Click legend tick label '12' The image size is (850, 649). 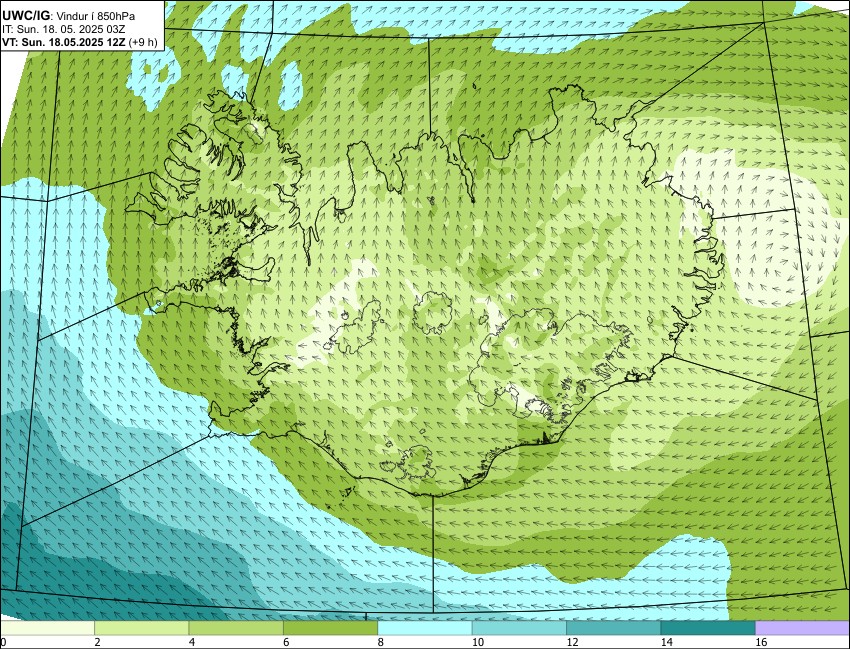coord(572,642)
